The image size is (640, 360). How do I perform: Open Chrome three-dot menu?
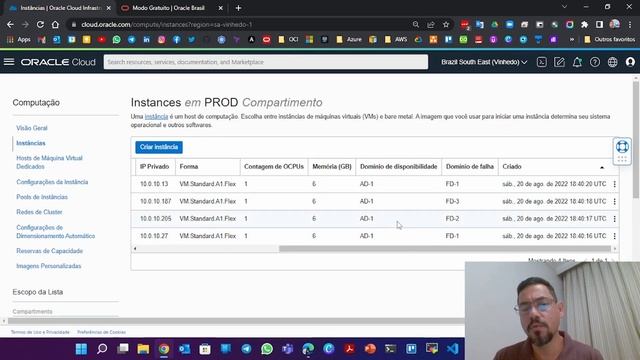click(630, 24)
